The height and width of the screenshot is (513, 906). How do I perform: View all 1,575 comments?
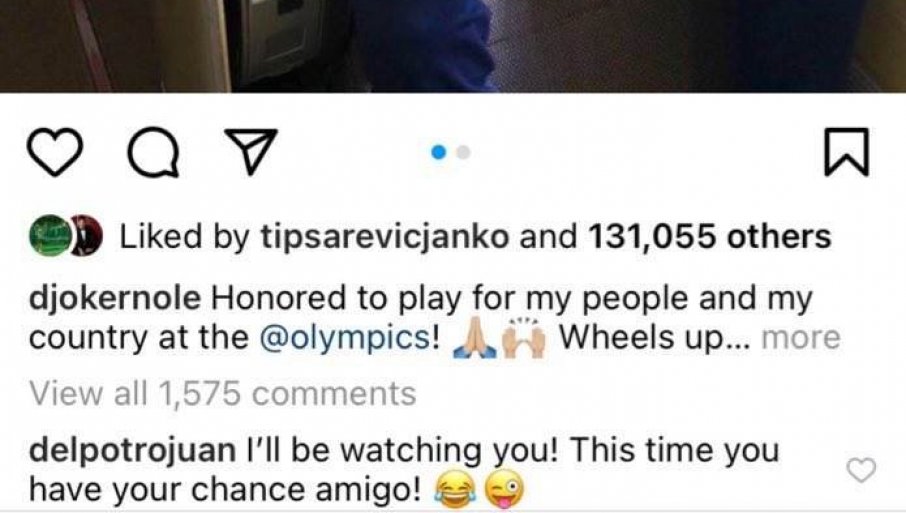[222, 394]
